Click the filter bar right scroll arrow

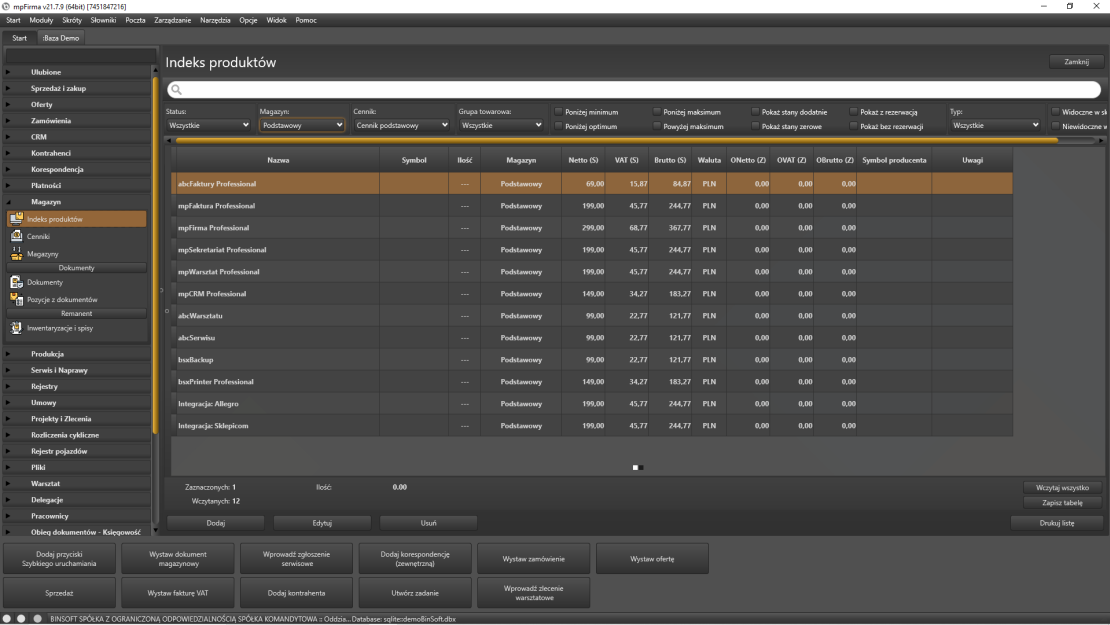click(1101, 140)
